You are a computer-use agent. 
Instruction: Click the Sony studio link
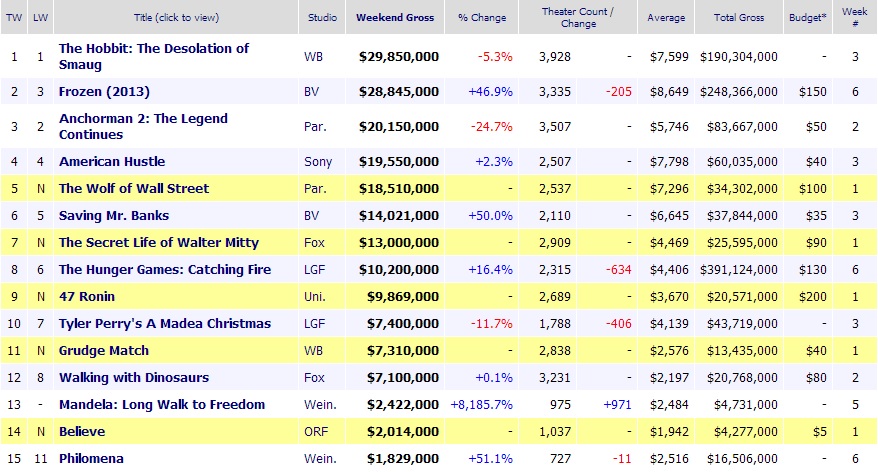[x=317, y=161]
